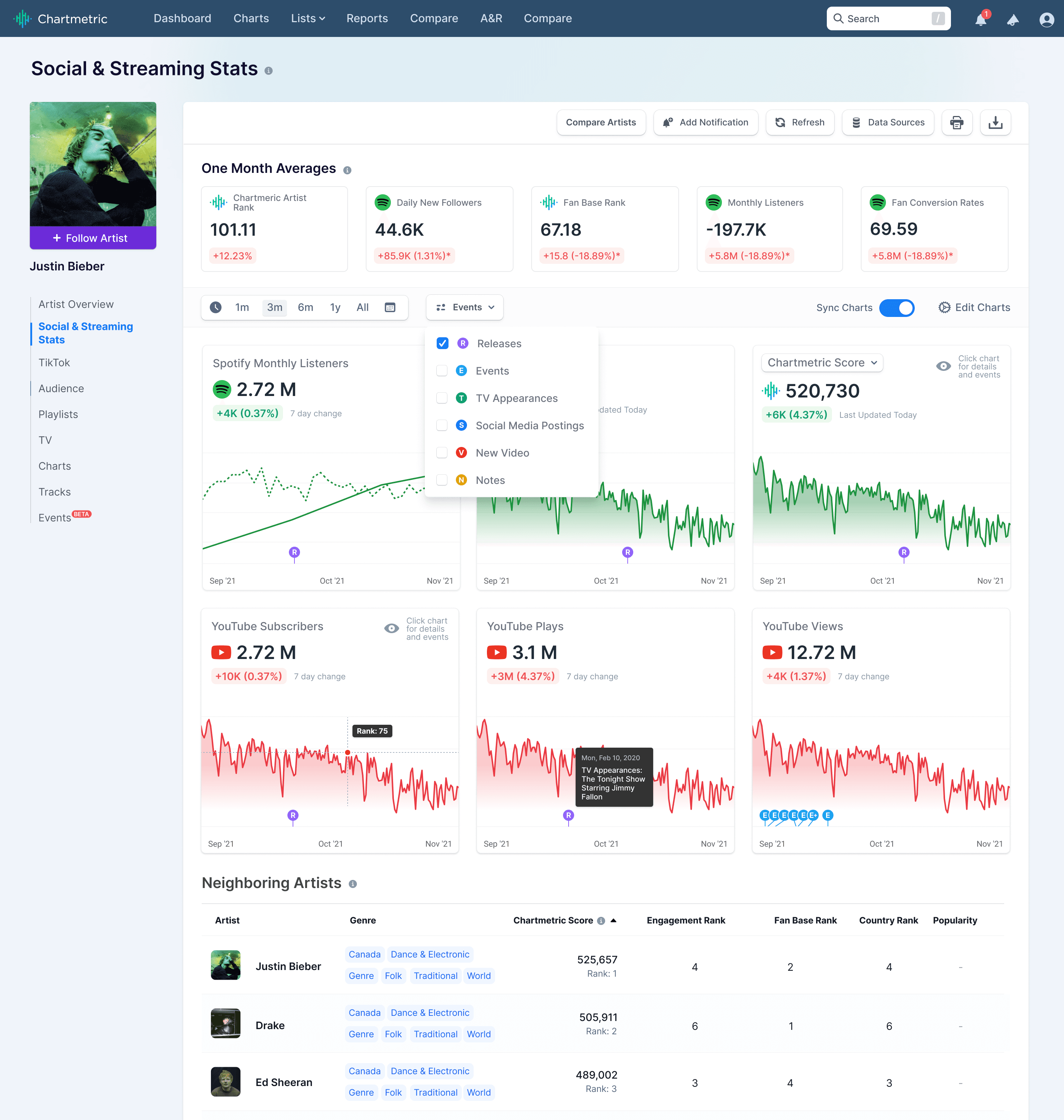1064x1120 pixels.
Task: Open the TikTok sidebar section
Action: [54, 362]
